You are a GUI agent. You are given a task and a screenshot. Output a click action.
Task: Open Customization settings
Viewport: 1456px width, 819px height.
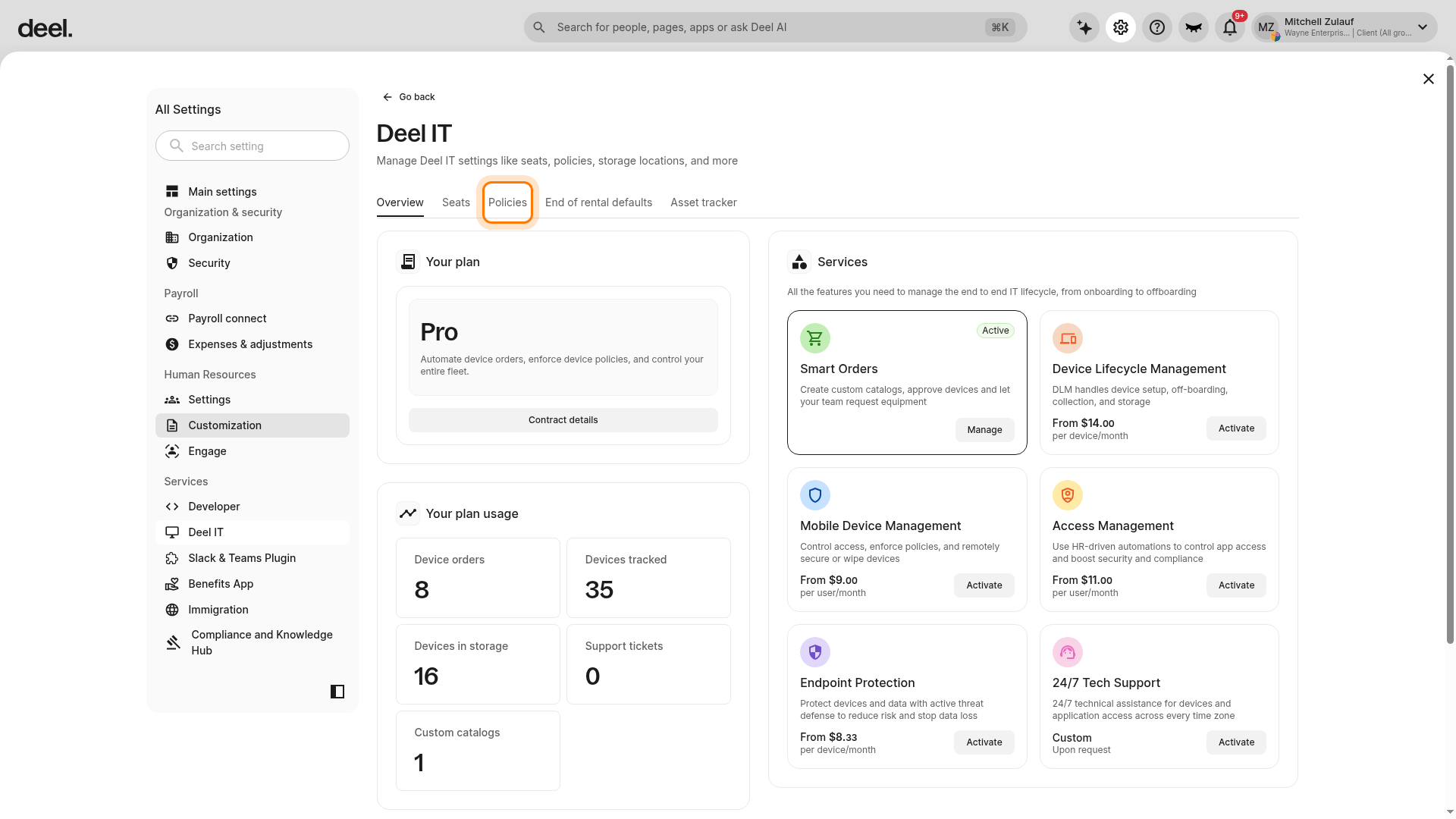pos(253,425)
